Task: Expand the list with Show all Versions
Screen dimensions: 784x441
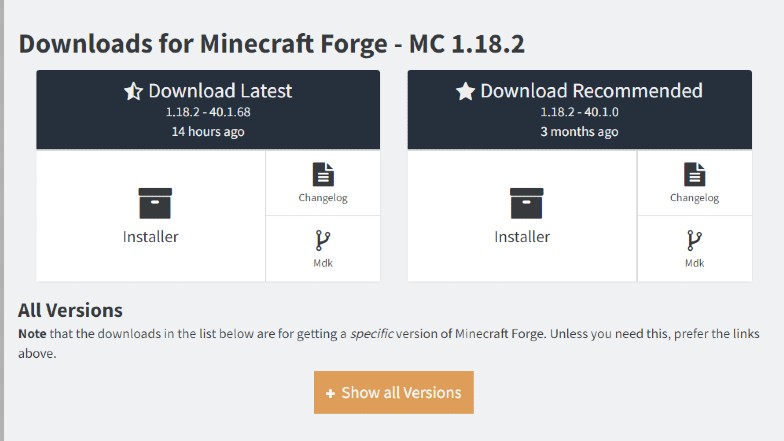Action: coord(394,392)
